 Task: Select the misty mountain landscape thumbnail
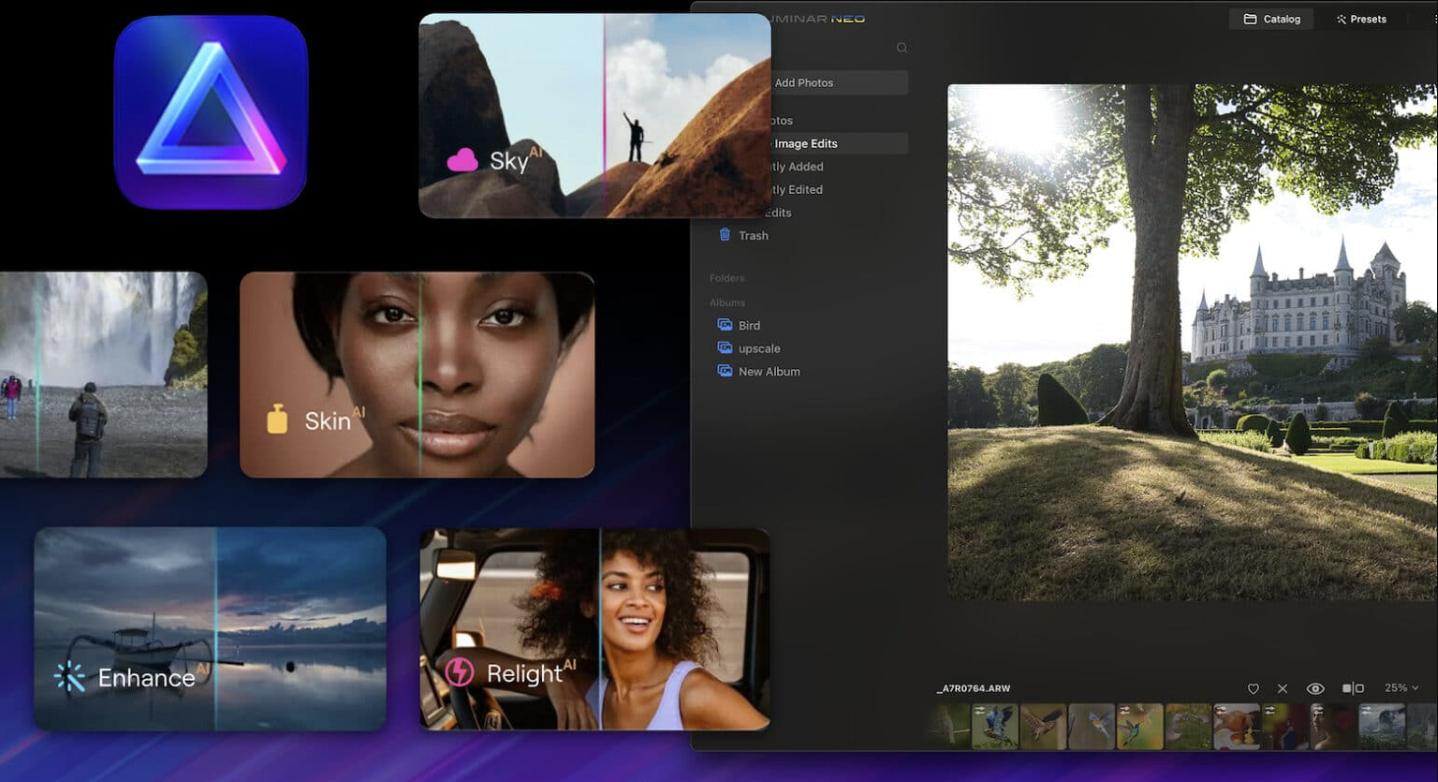pyautogui.click(x=1382, y=726)
